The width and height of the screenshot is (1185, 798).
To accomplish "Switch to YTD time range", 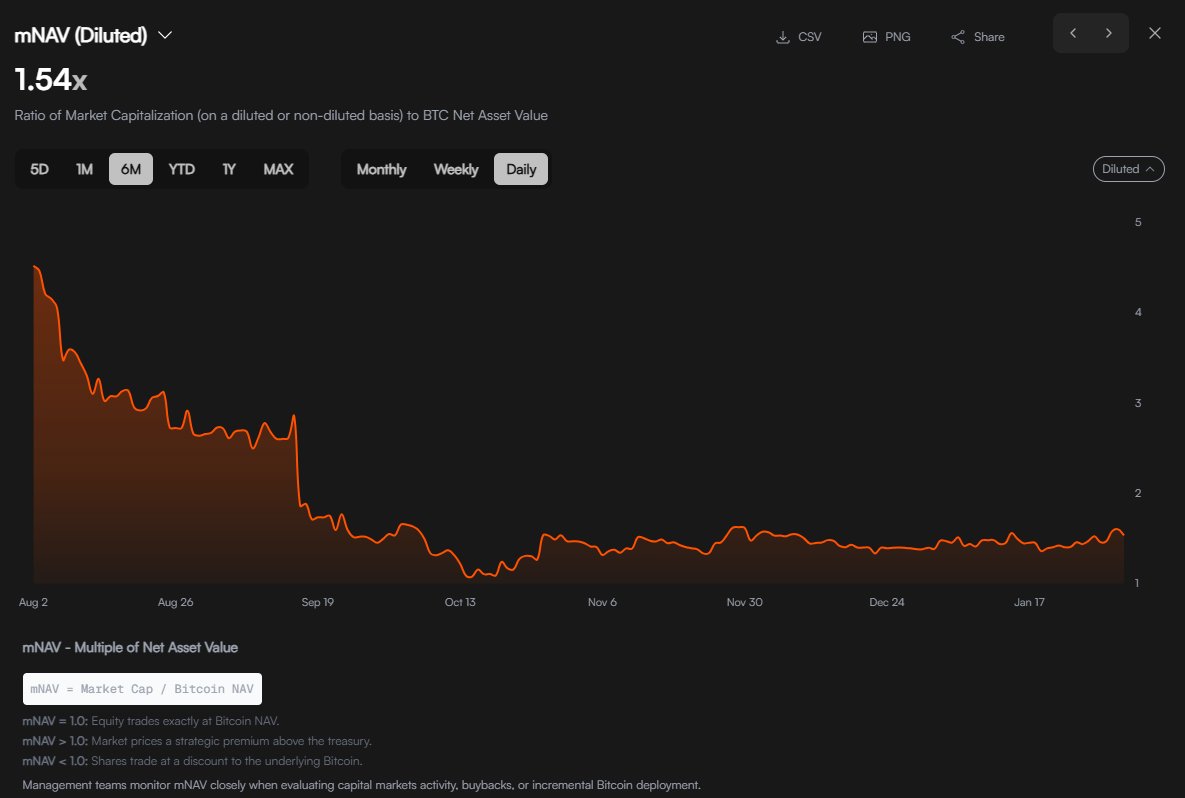I will [x=181, y=169].
